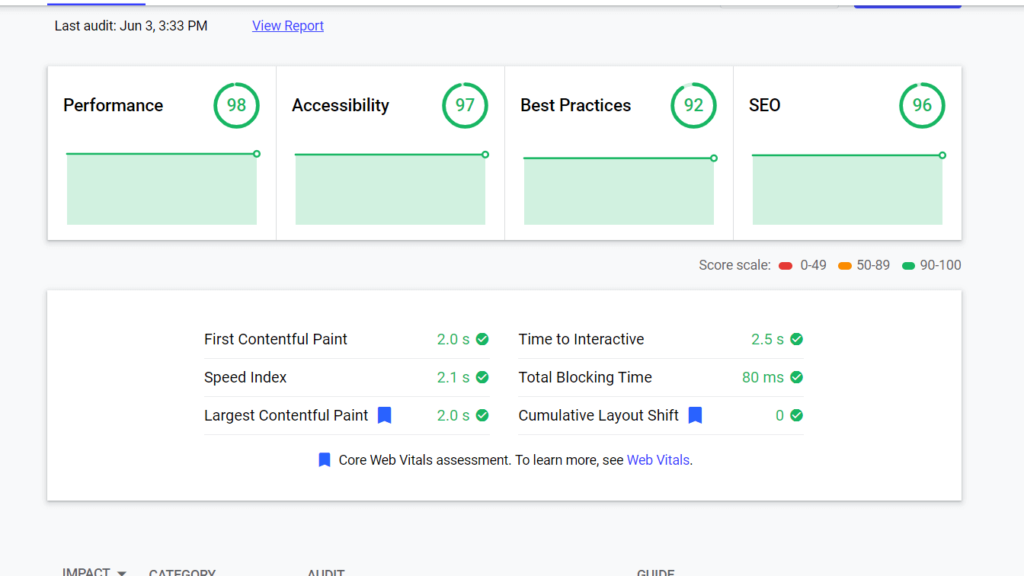This screenshot has height=576, width=1024.
Task: Click the AUDIT column header
Action: tap(326, 573)
